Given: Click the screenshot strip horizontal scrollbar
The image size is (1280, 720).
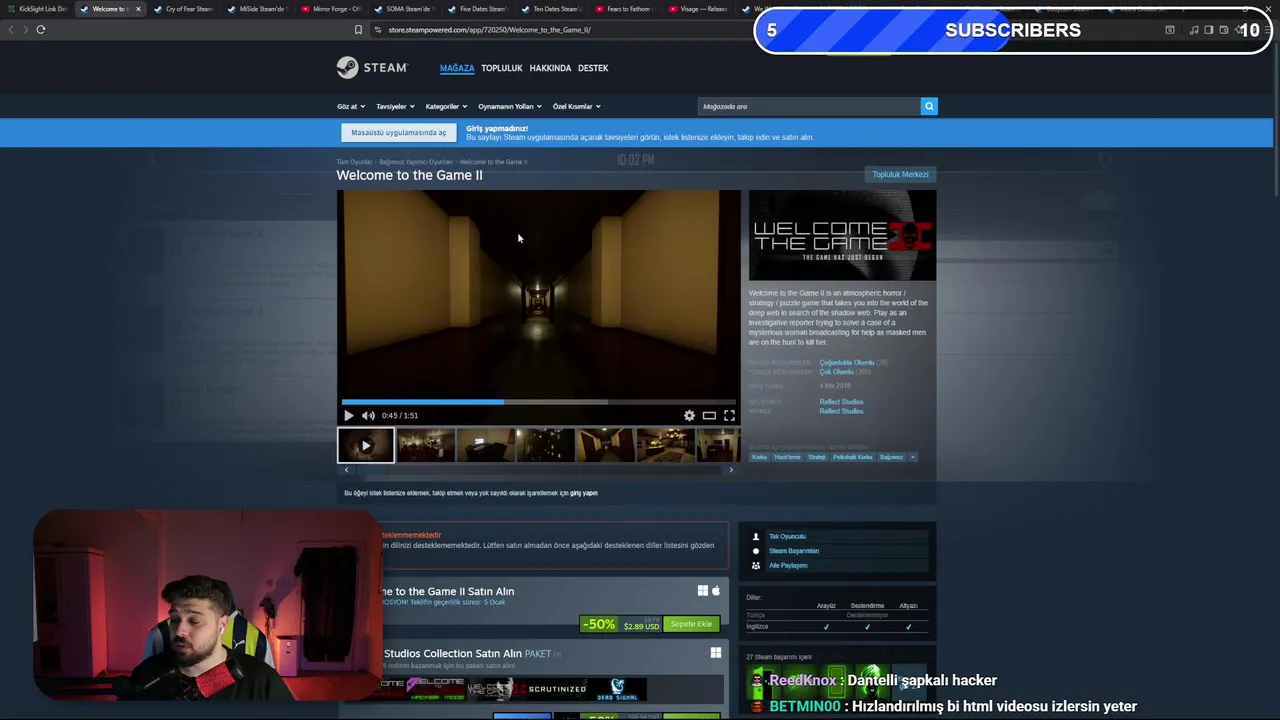Looking at the screenshot, I should pos(538,469).
